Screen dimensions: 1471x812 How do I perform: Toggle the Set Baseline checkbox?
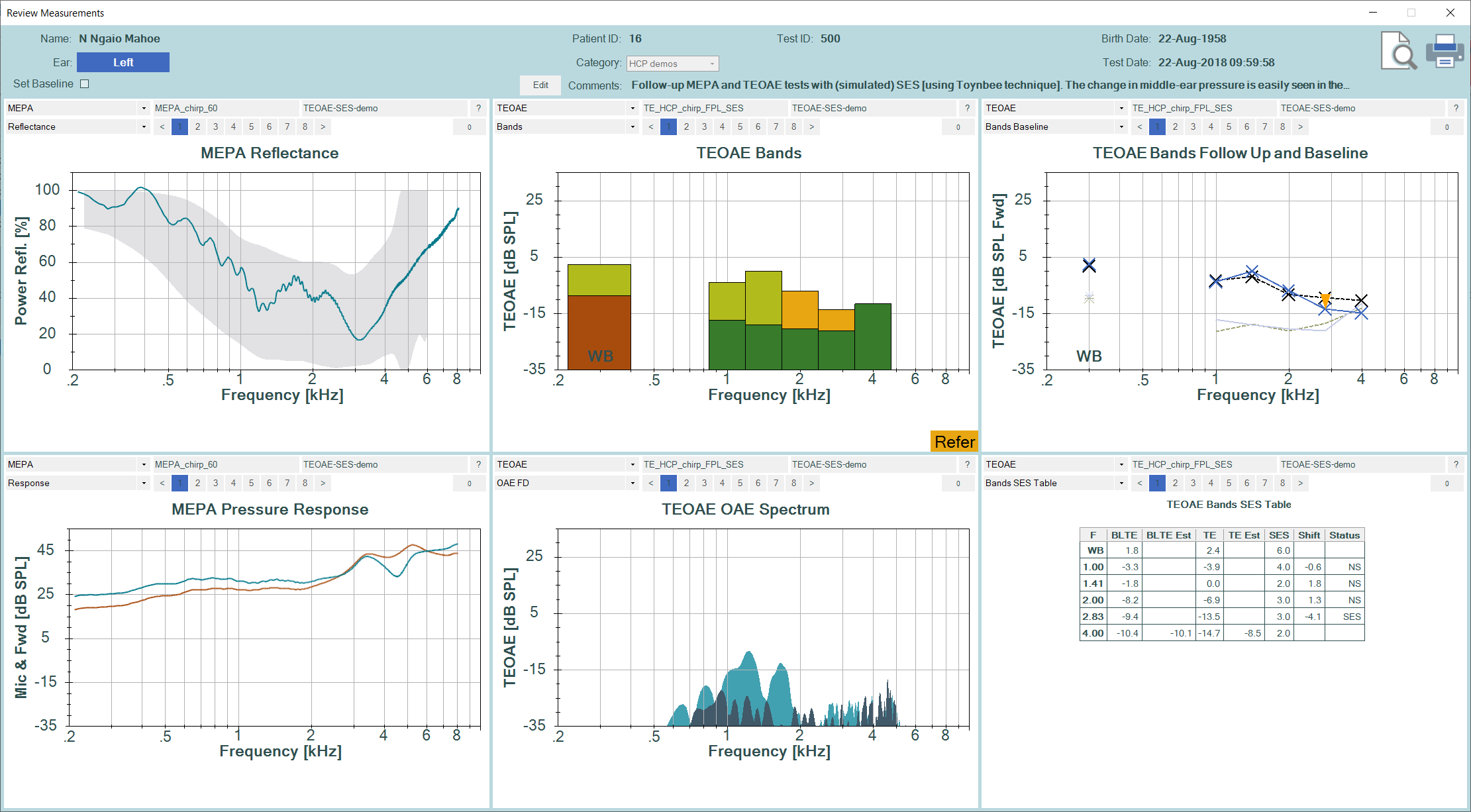pos(84,83)
